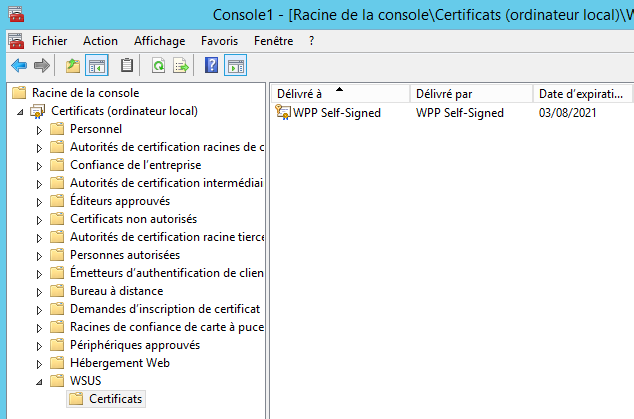Click the Refresh toolbar icon
634x419 pixels.
coord(158,65)
